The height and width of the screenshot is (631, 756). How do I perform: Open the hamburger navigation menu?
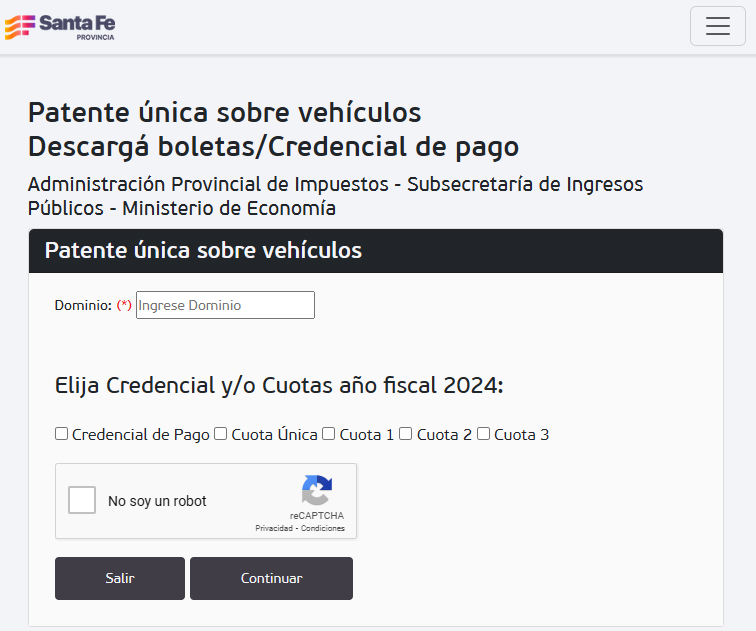coord(717,27)
